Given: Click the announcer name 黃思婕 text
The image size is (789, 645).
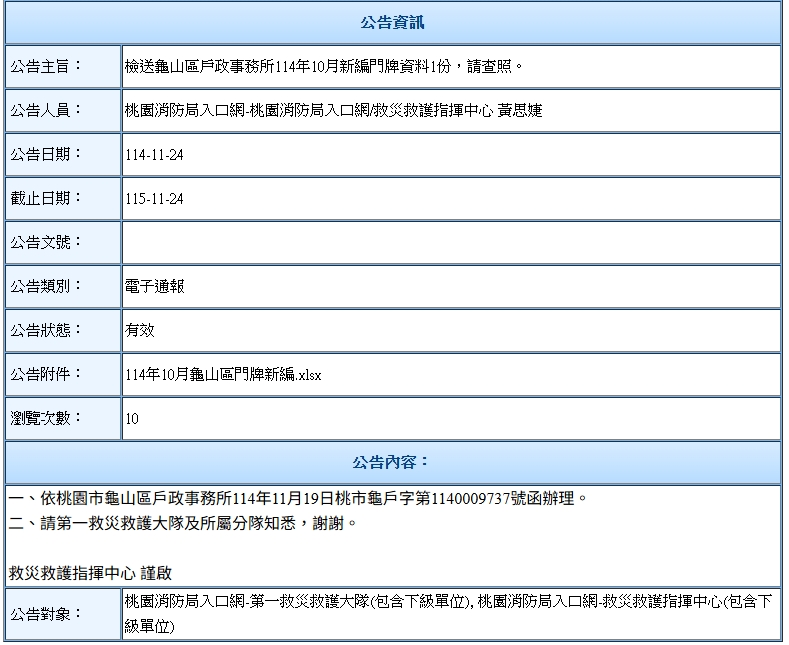Looking at the screenshot, I should (519, 111).
